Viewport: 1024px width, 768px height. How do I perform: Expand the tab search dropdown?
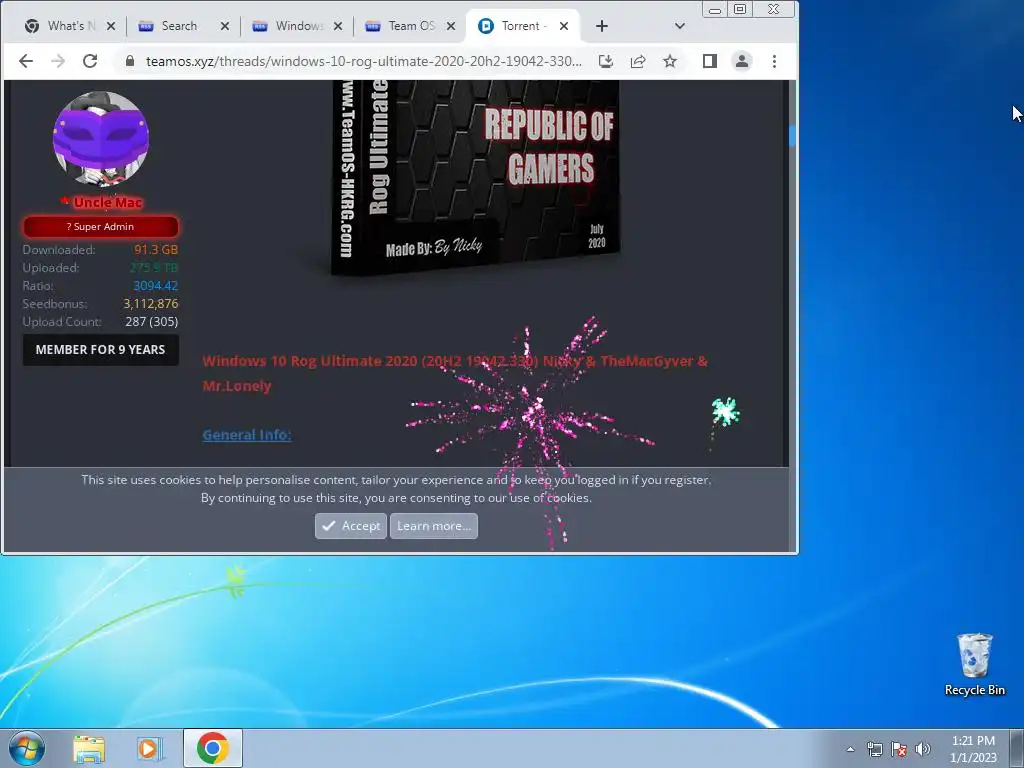click(x=680, y=26)
